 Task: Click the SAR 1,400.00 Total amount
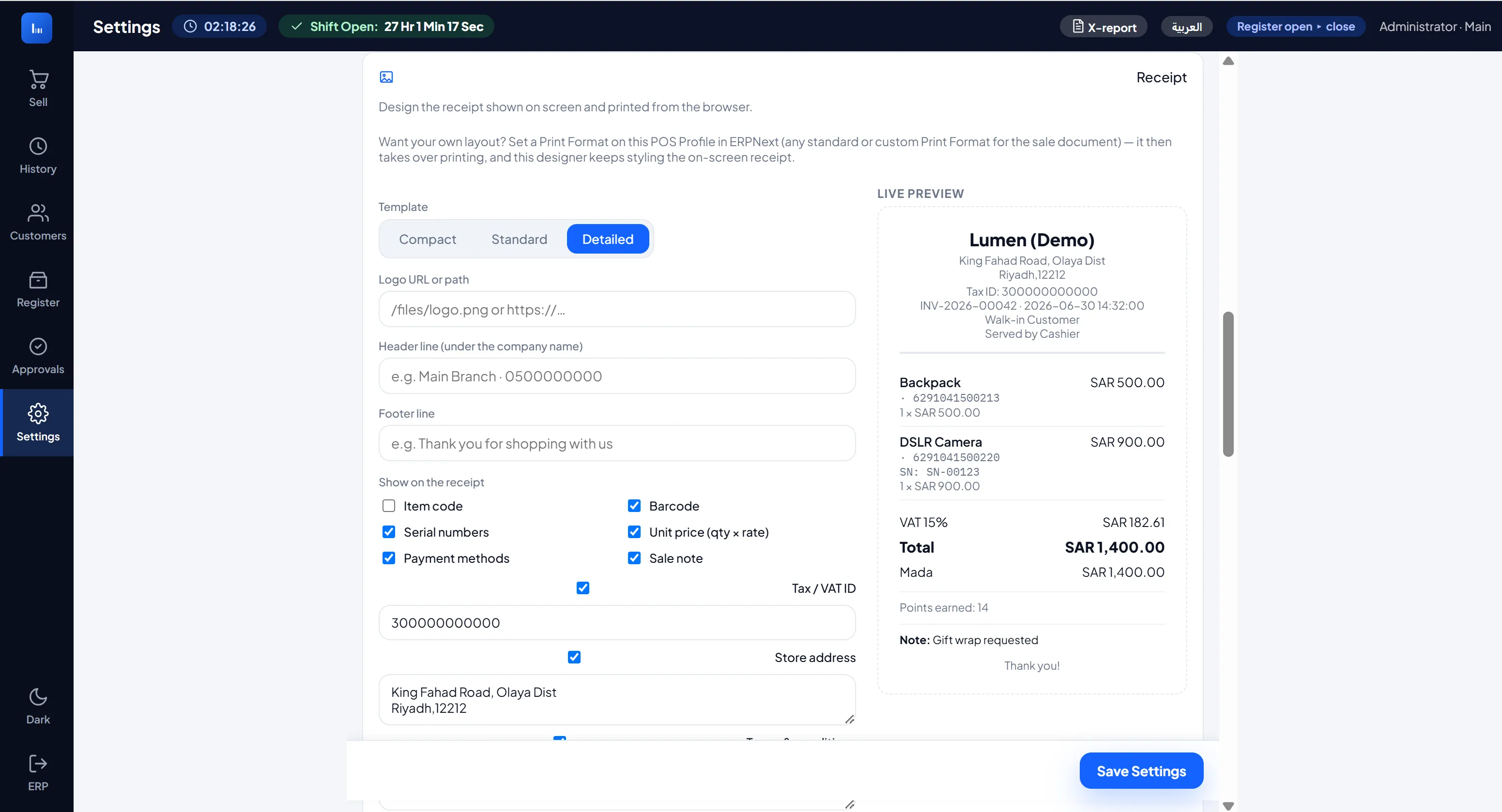click(1114, 547)
